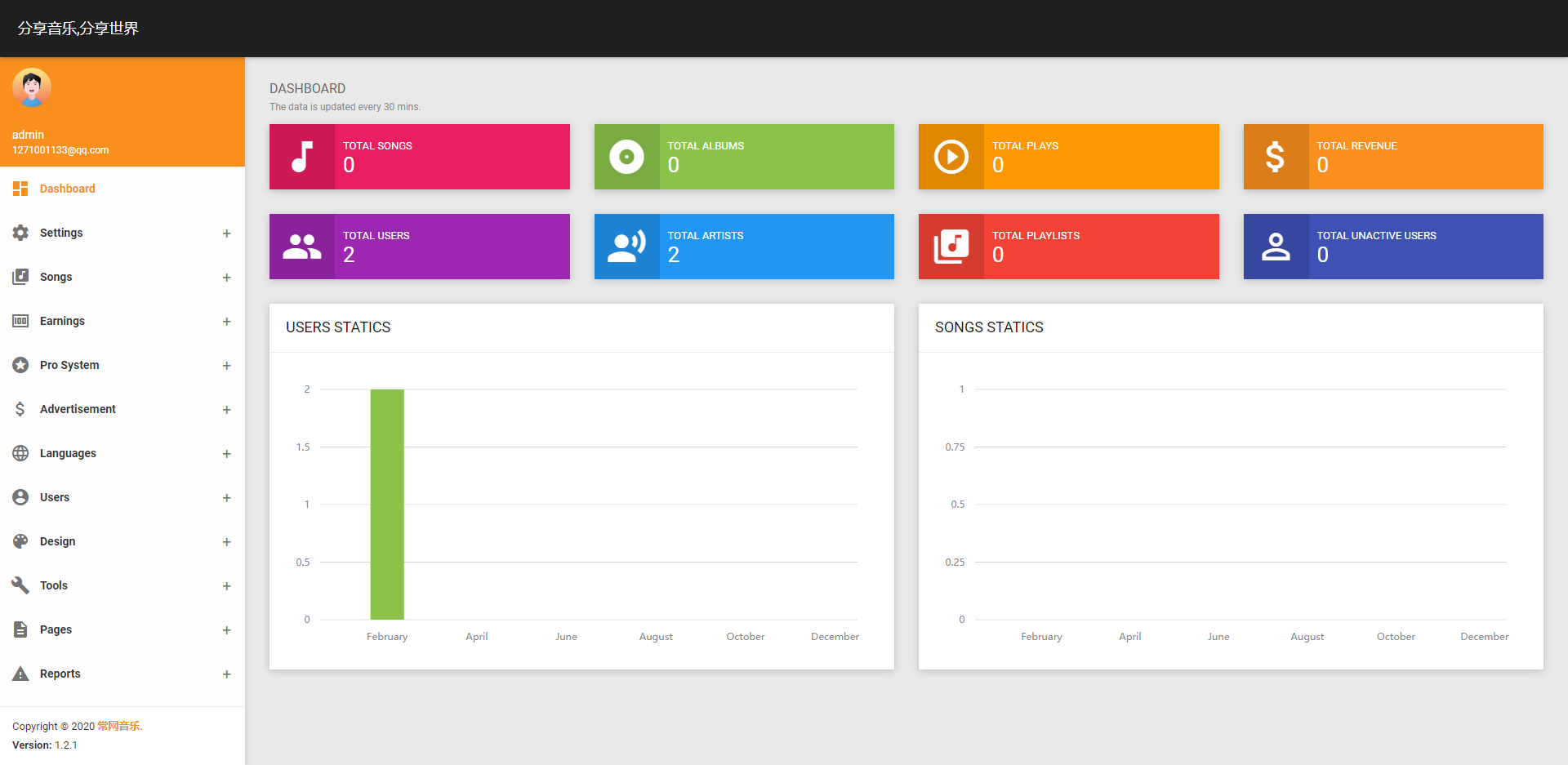Open the Pro System menu
This screenshot has height=765, width=1568.
point(69,365)
